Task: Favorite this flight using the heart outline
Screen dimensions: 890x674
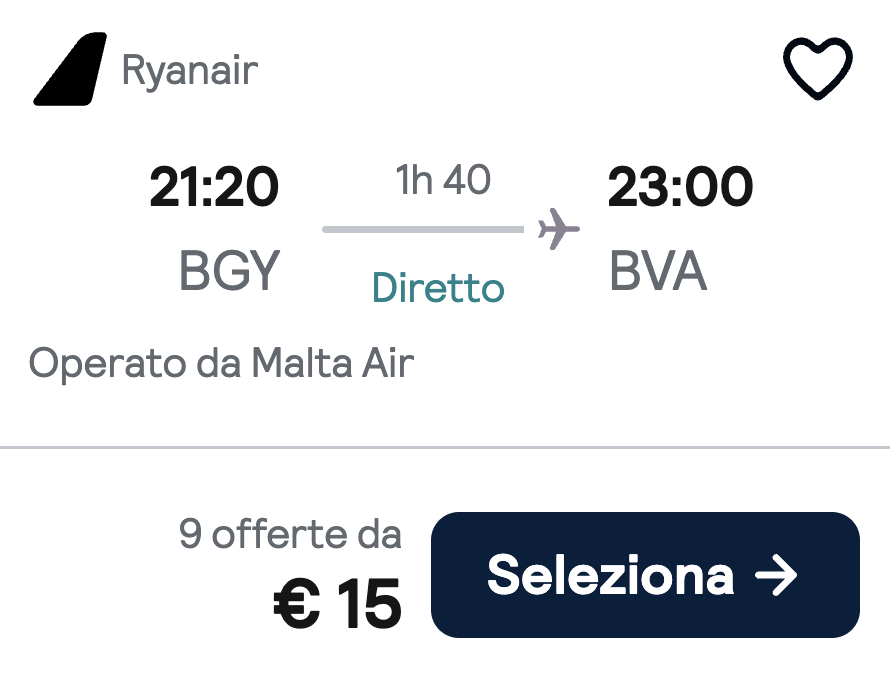Action: pyautogui.click(x=818, y=70)
